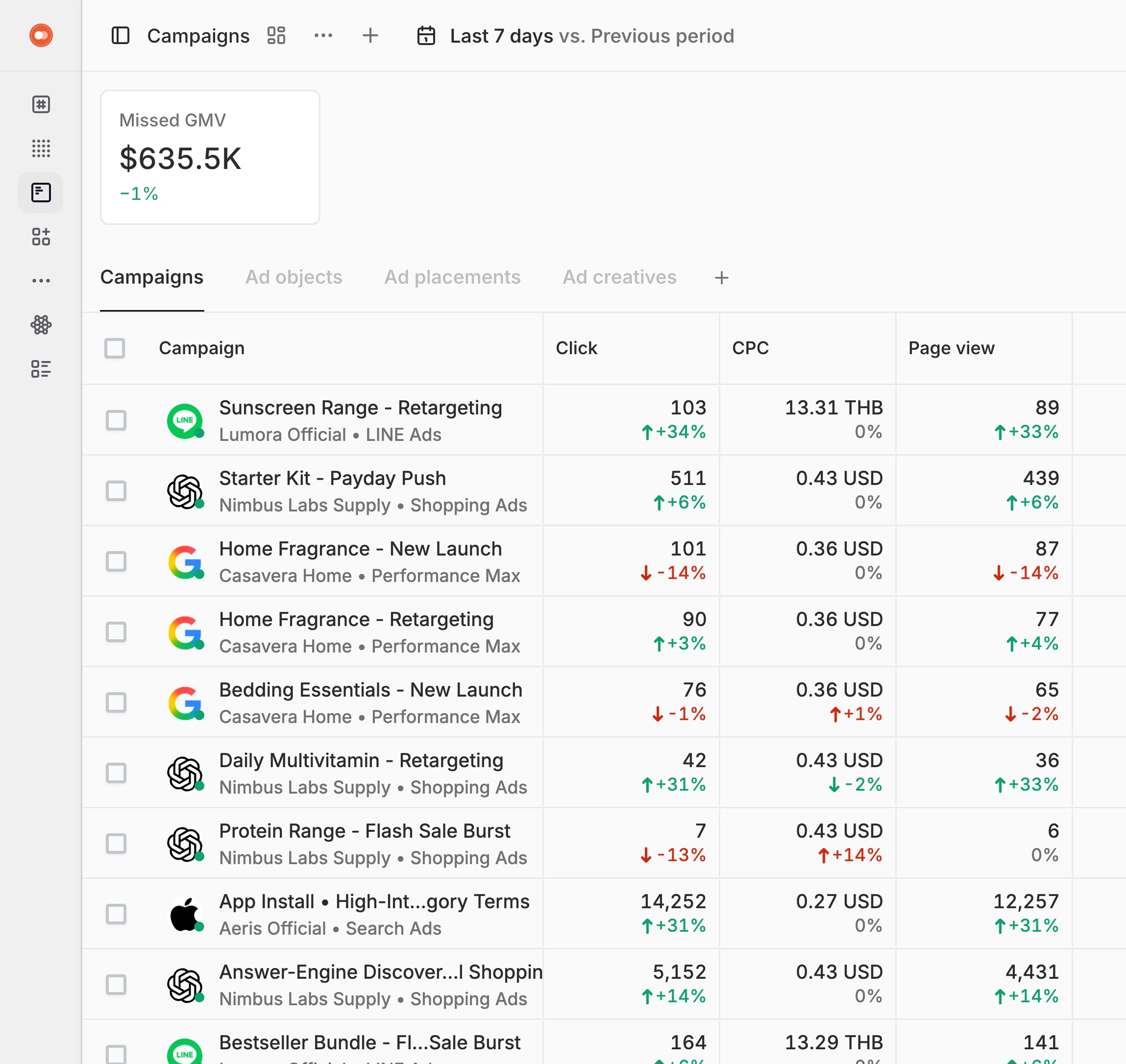Image resolution: width=1126 pixels, height=1064 pixels.
Task: Check the Home Fragrance - Retargeting checkbox
Action: click(x=116, y=632)
